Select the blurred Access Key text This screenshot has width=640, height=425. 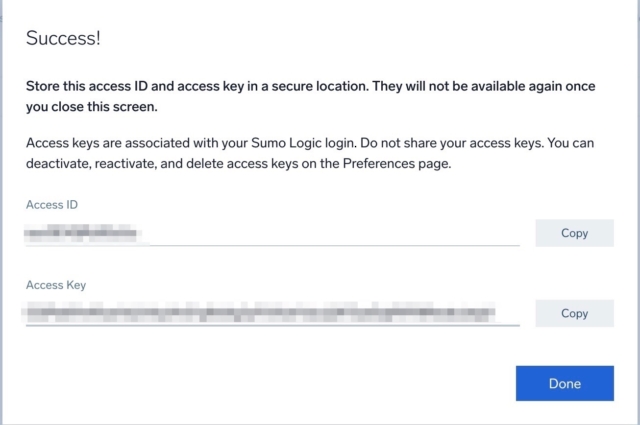pos(258,312)
